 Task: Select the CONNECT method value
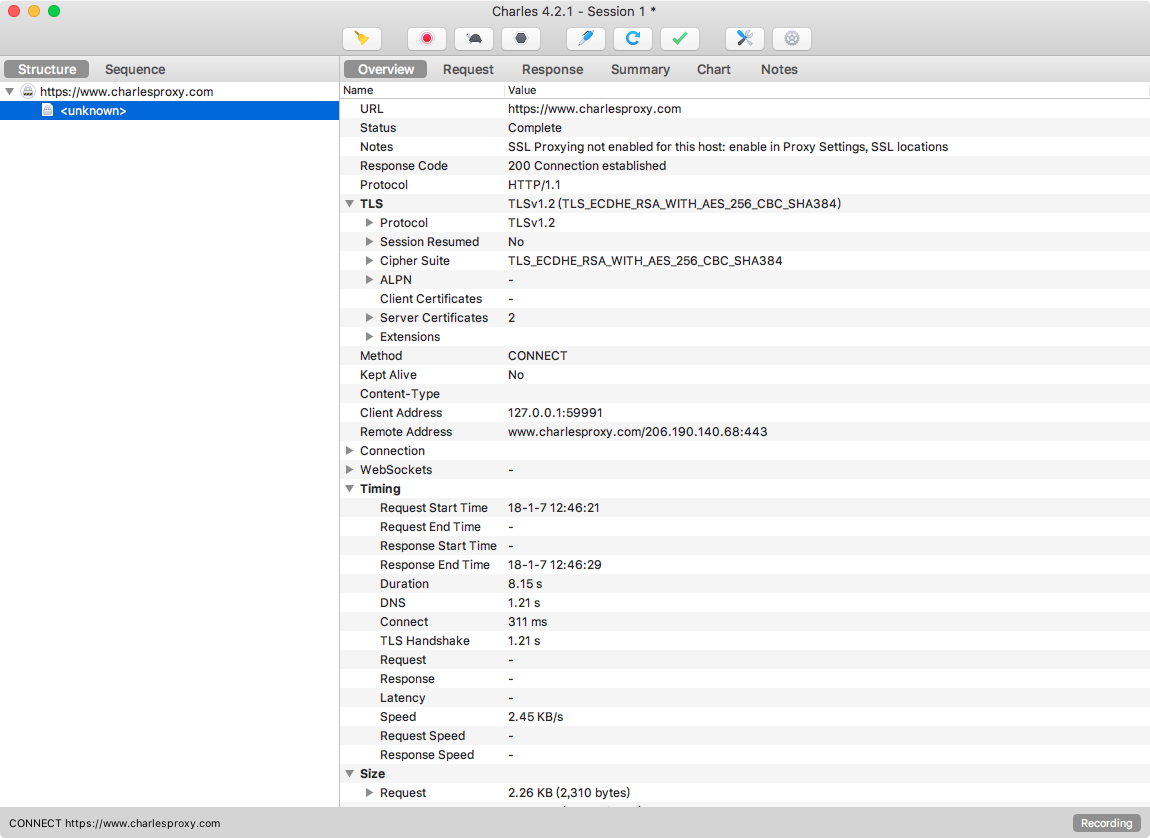(537, 356)
